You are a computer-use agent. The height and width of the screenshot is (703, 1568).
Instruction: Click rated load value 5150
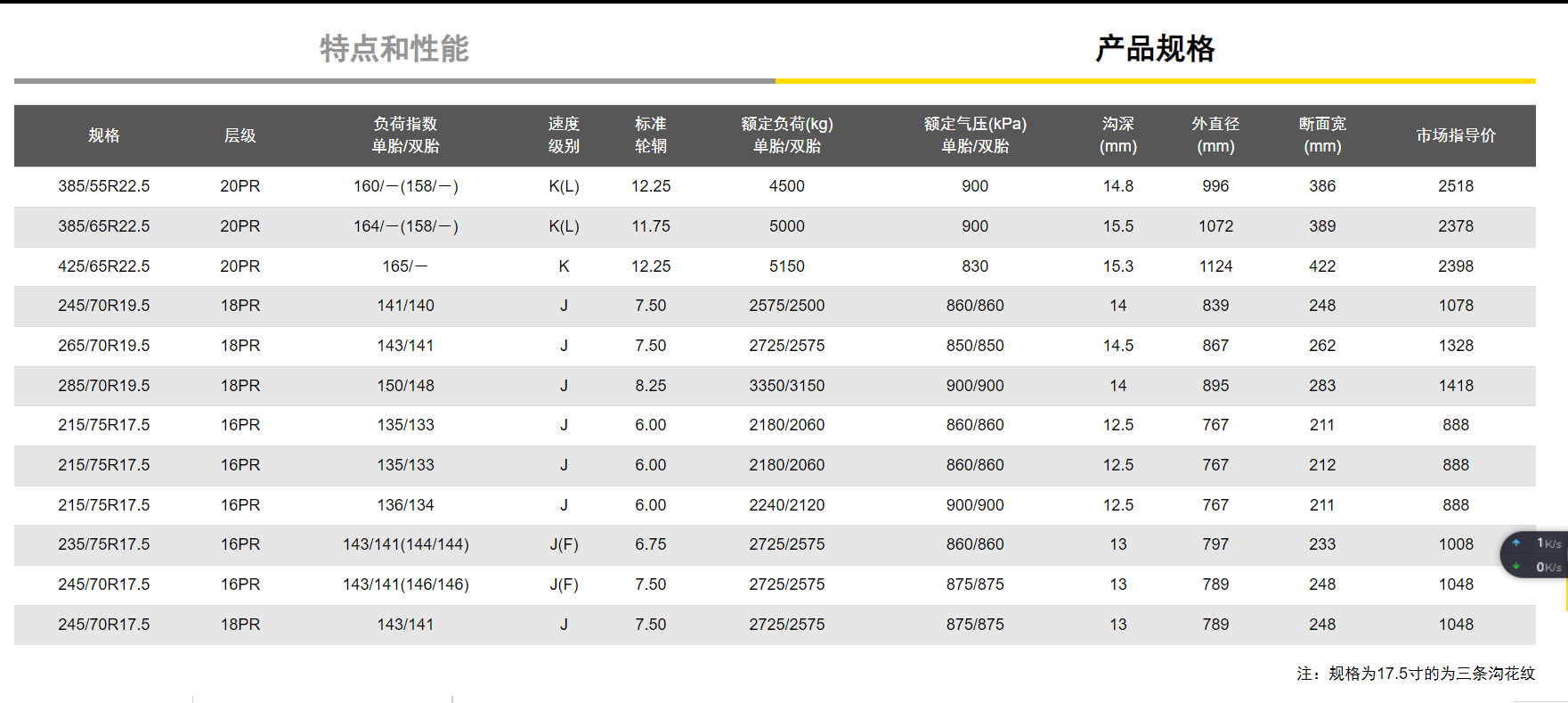click(x=787, y=266)
